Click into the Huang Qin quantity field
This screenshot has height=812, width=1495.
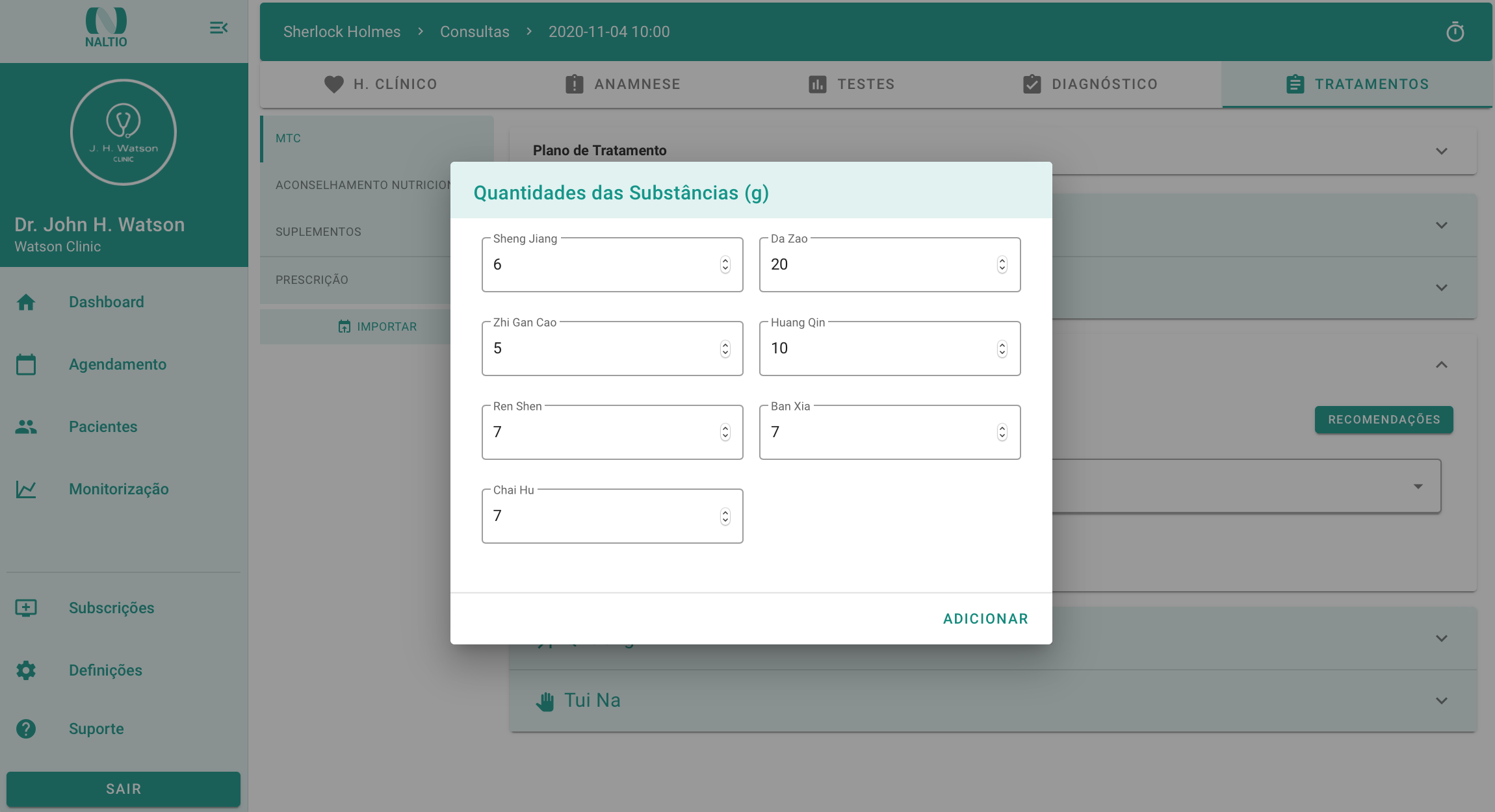[x=877, y=349]
